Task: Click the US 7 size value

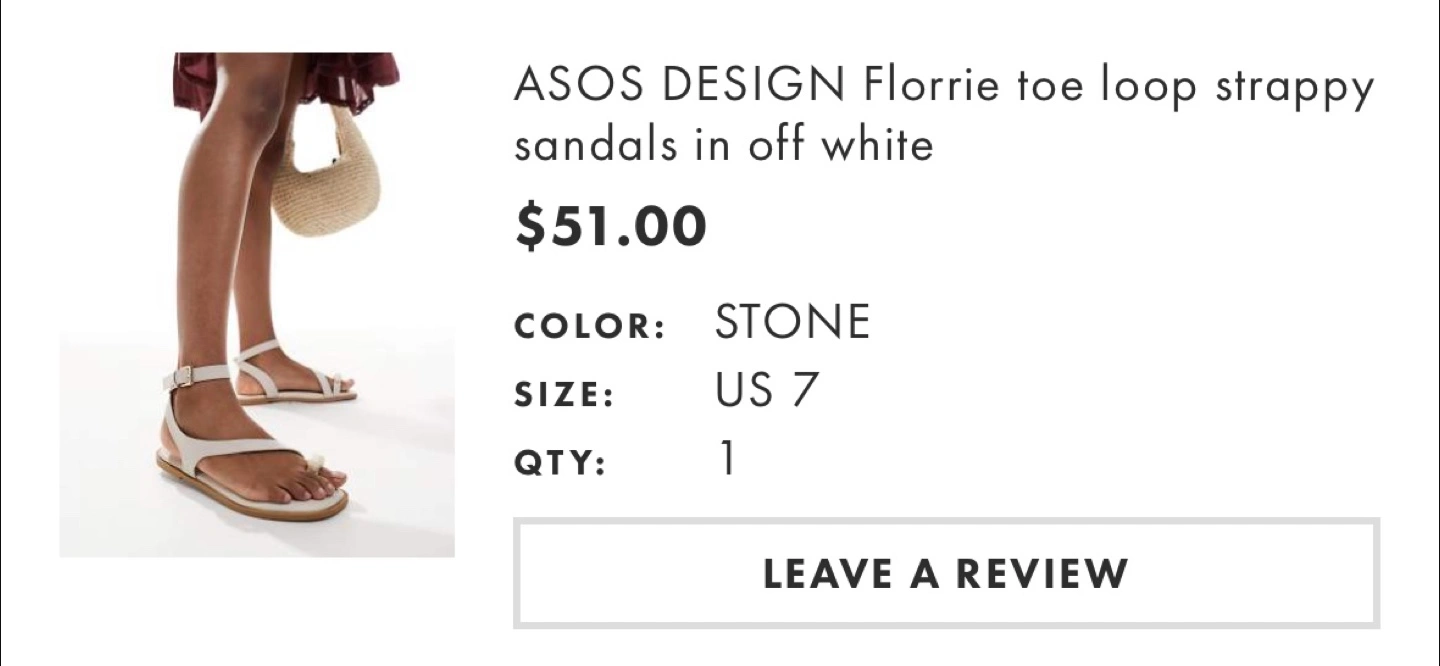Action: (767, 390)
